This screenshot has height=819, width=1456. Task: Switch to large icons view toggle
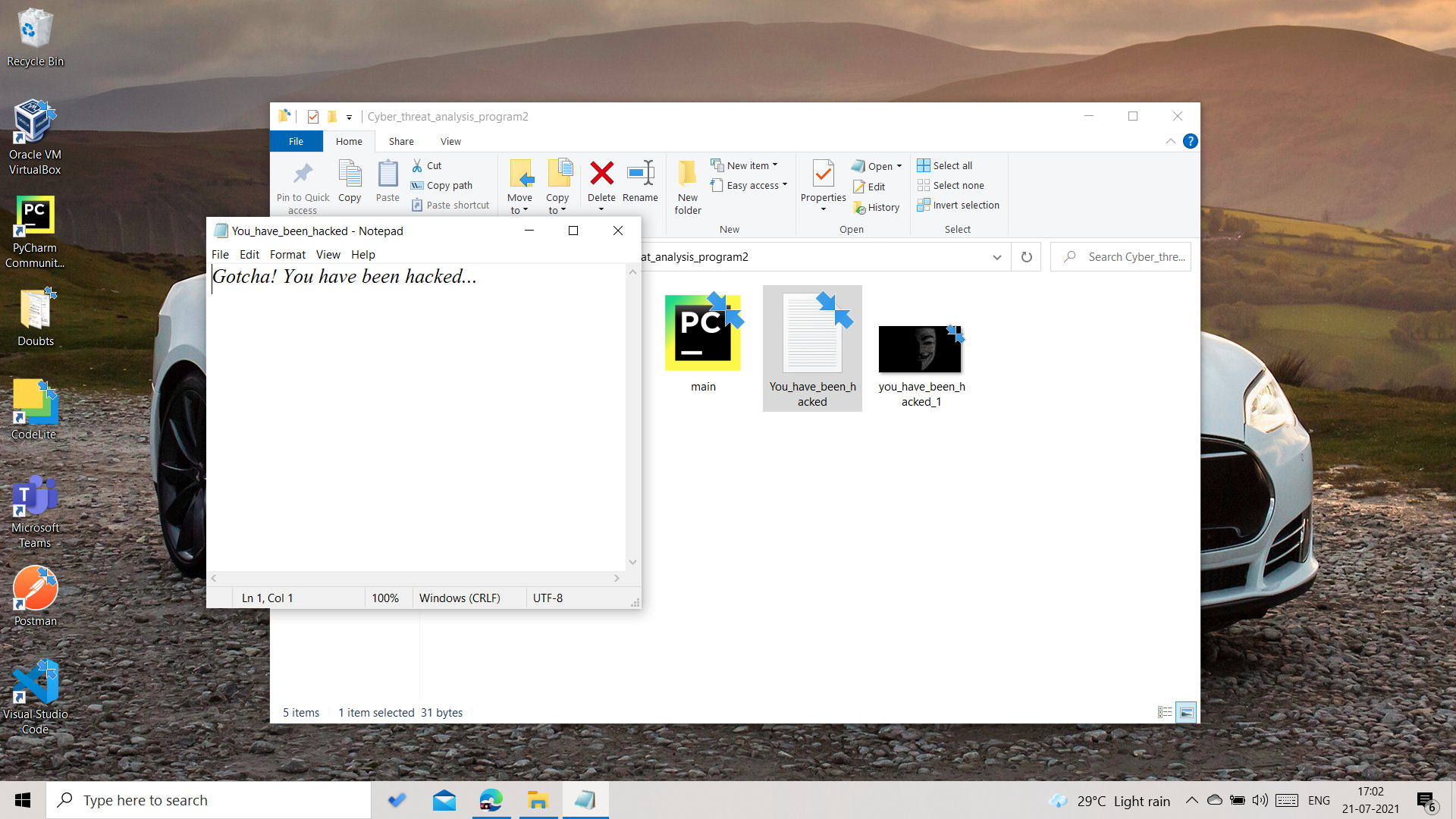[x=1187, y=712]
